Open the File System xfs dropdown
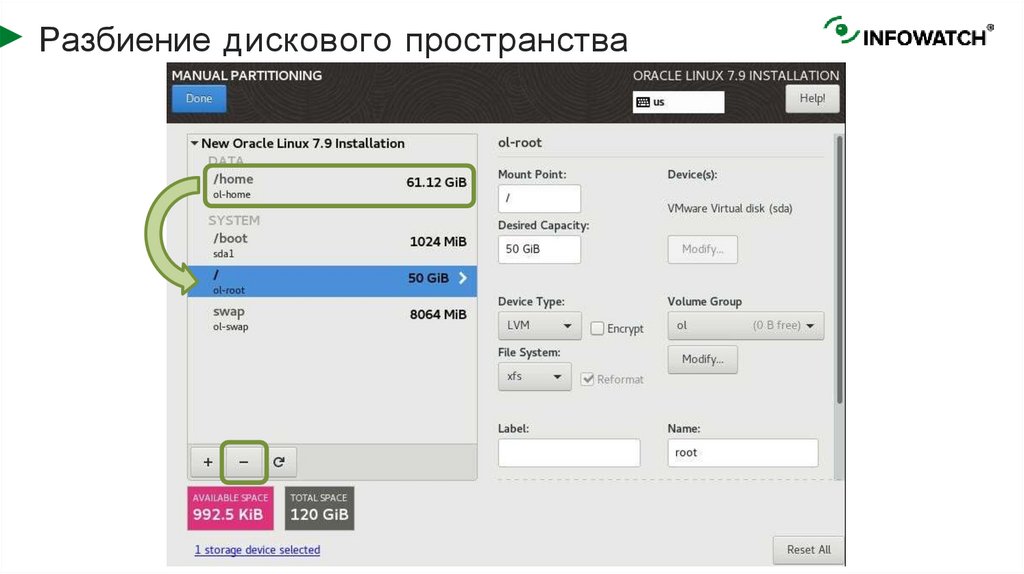1024x574 pixels. (534, 377)
